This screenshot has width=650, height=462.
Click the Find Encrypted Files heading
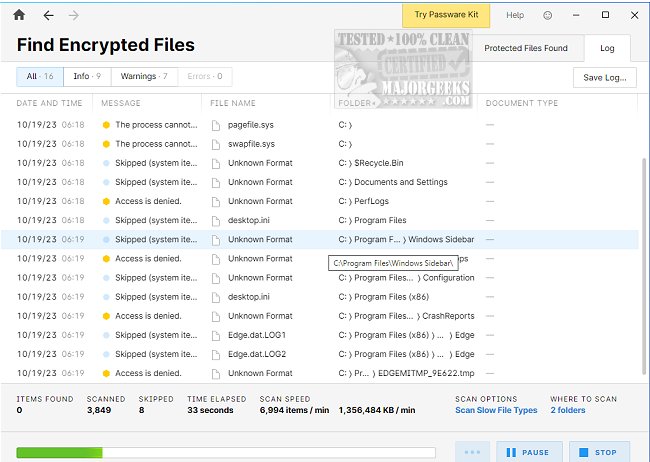point(106,45)
